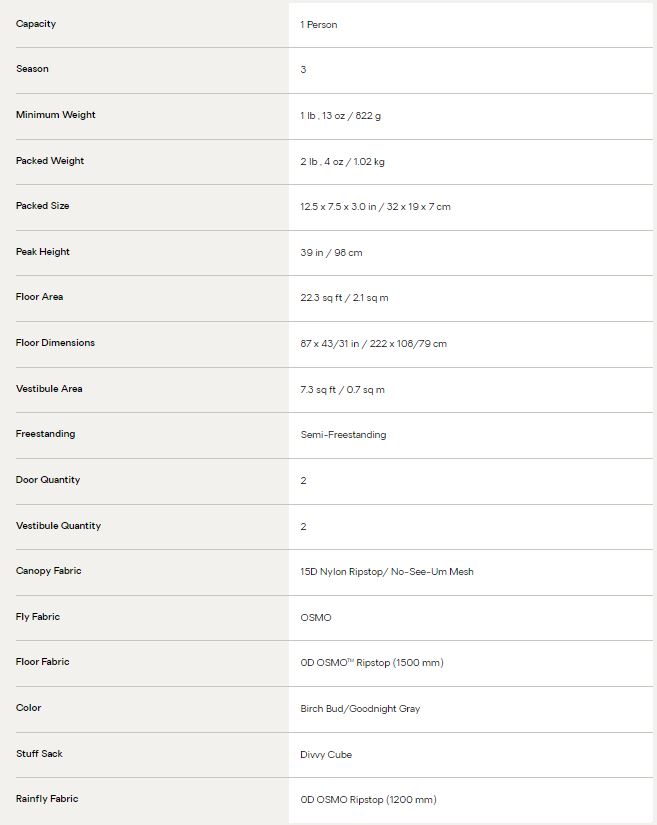Click the Floor Area label
Viewport: 657px width, 825px height.
(x=39, y=297)
